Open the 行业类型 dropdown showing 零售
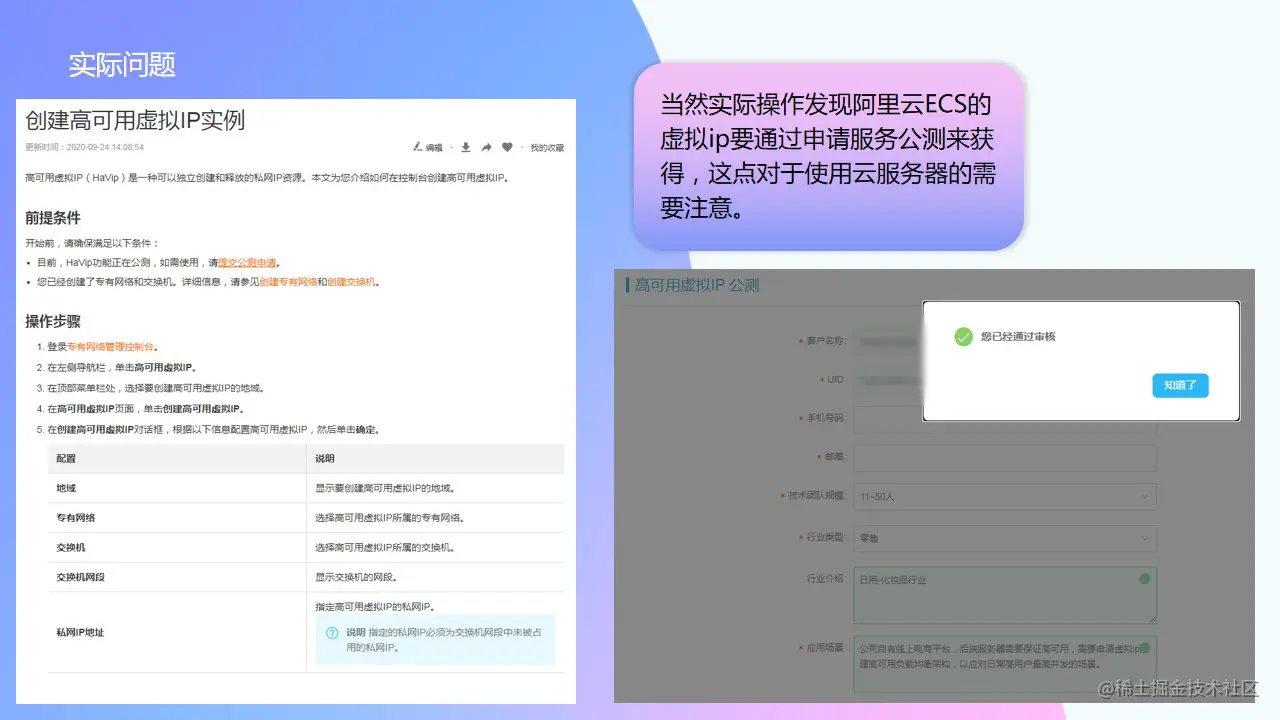Screen dimensions: 1280x720 [x=1005, y=538]
